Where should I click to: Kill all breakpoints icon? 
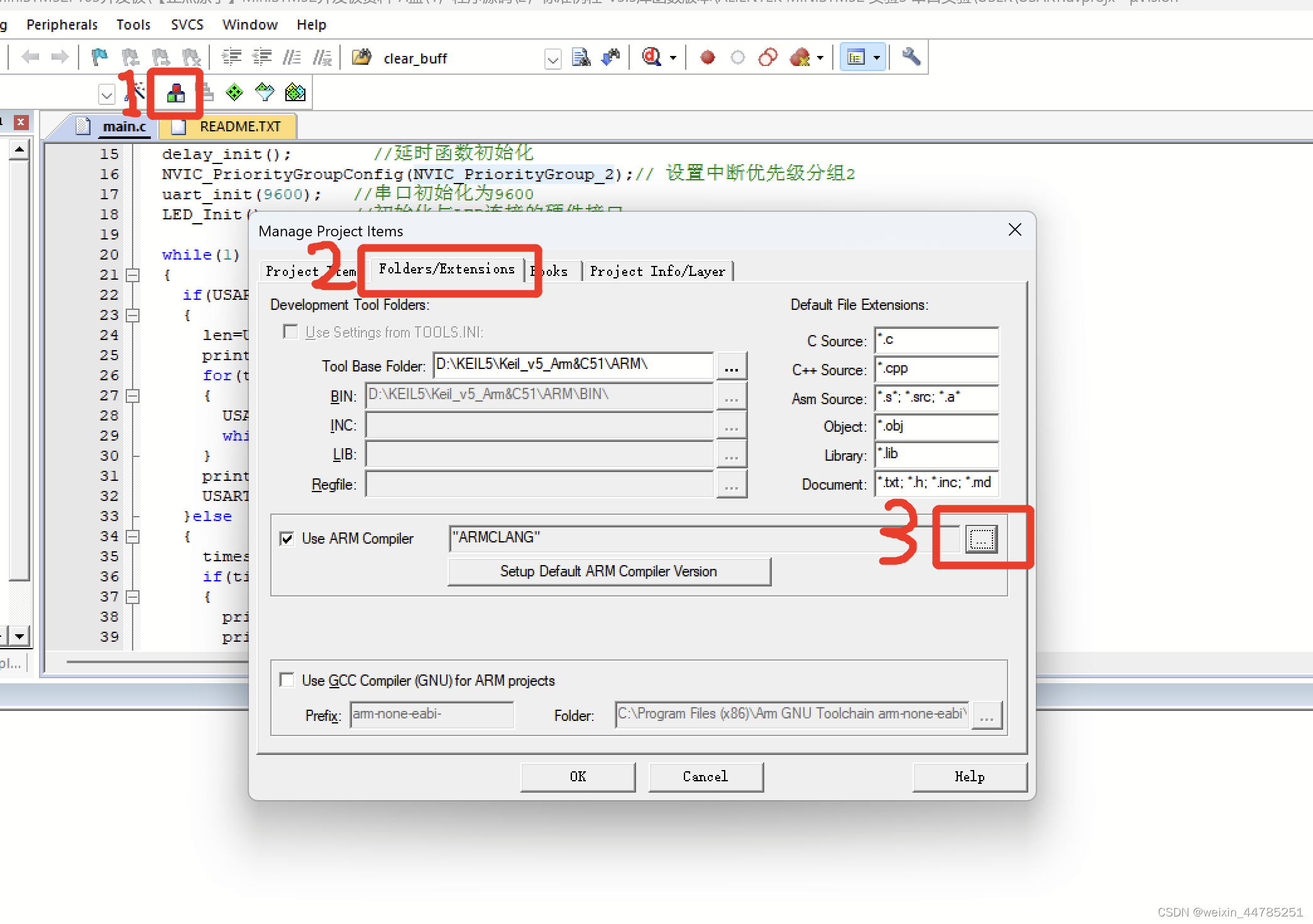click(799, 58)
